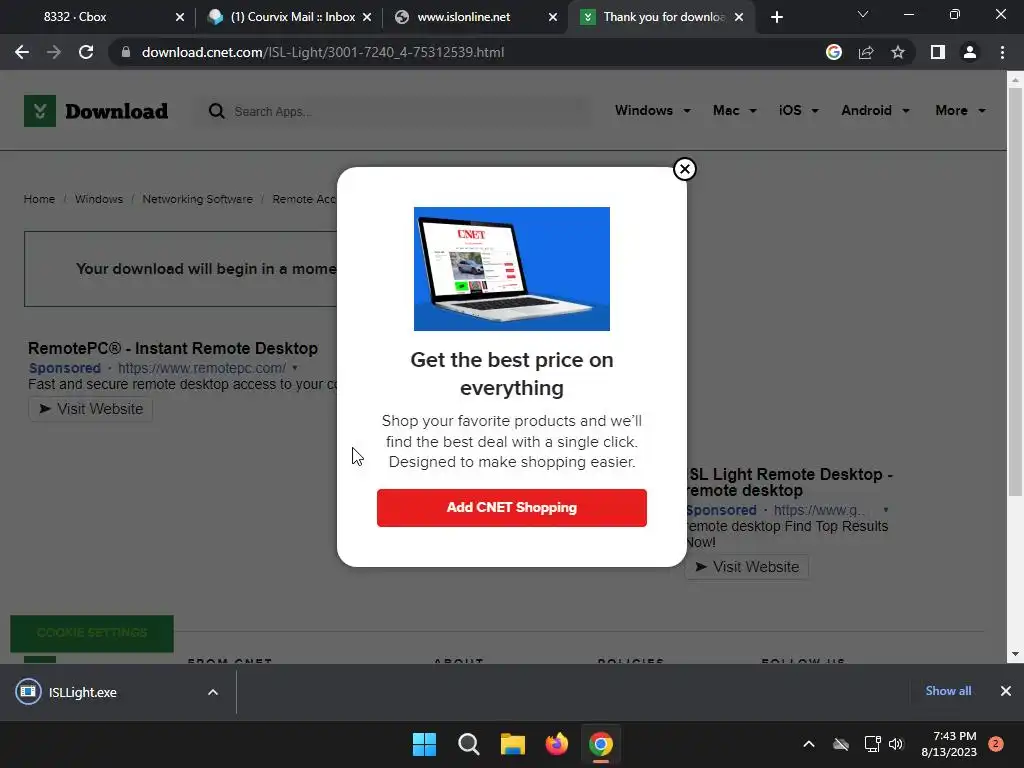The image size is (1024, 768).
Task: Reload the current page
Action: point(86,52)
